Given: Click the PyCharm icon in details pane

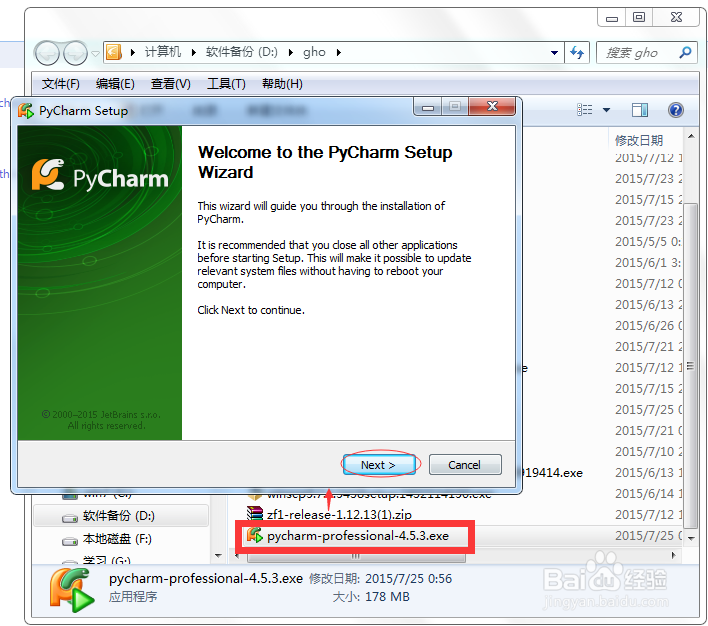Looking at the screenshot, I should coord(72,590).
